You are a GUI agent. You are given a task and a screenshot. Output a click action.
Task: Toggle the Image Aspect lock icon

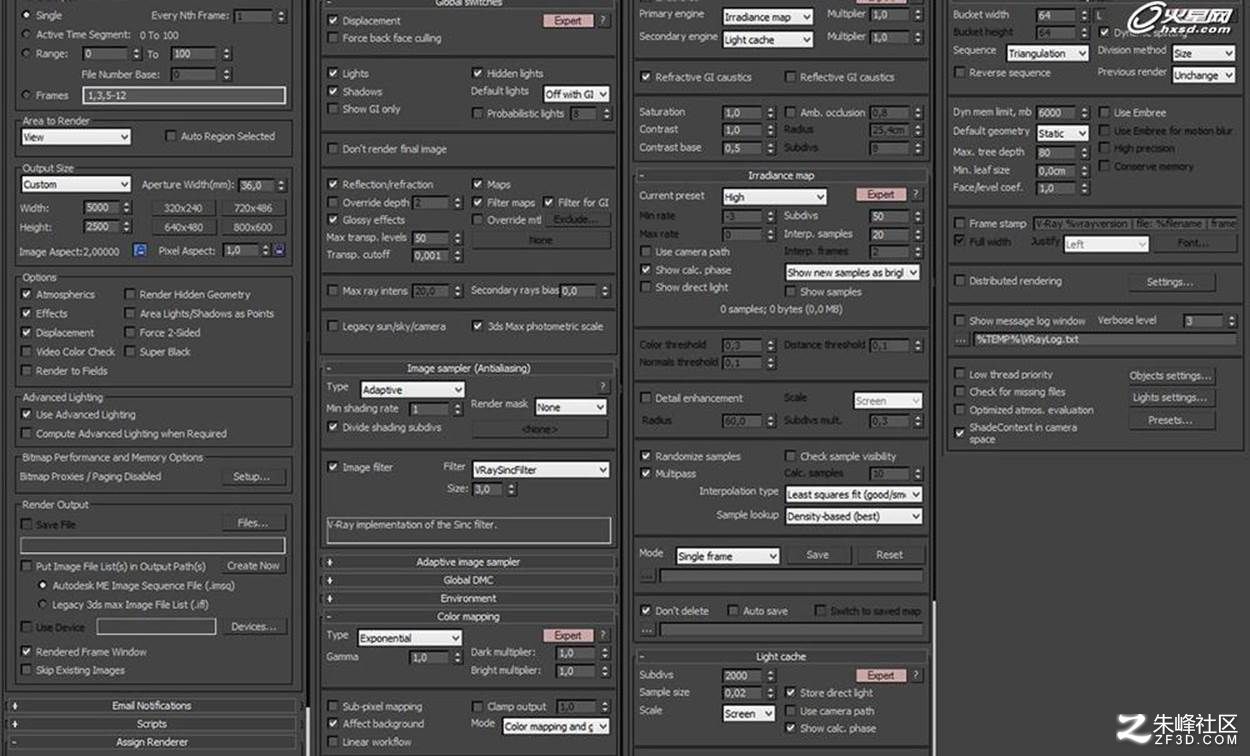pos(140,251)
